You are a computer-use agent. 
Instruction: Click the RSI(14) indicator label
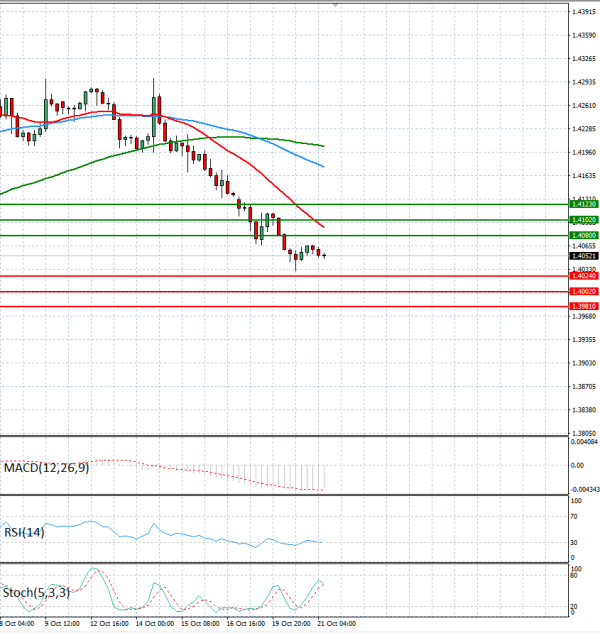(24, 532)
